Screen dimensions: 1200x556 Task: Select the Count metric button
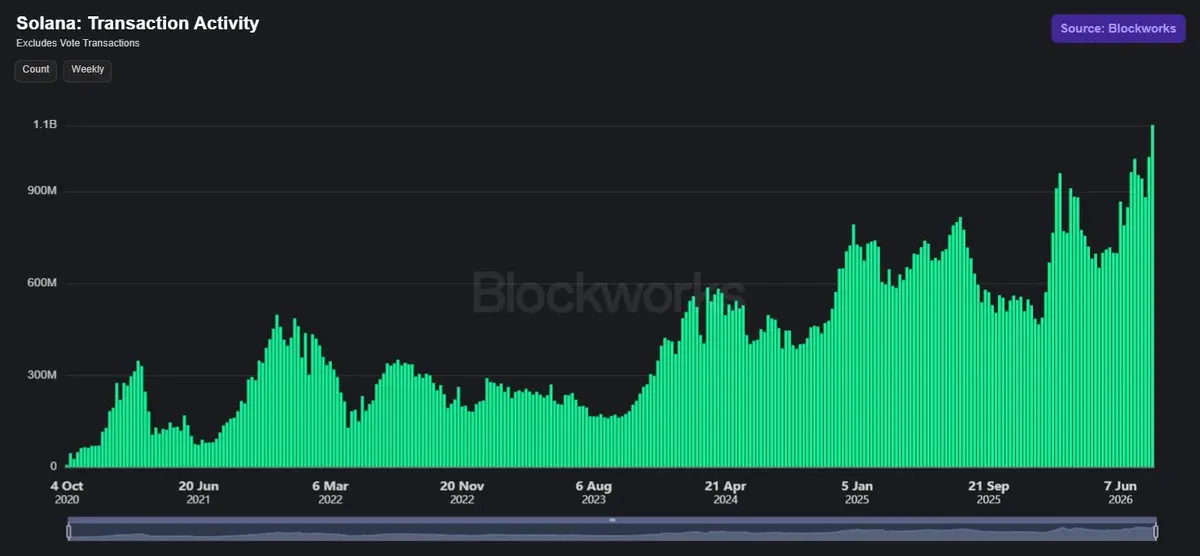[36, 70]
